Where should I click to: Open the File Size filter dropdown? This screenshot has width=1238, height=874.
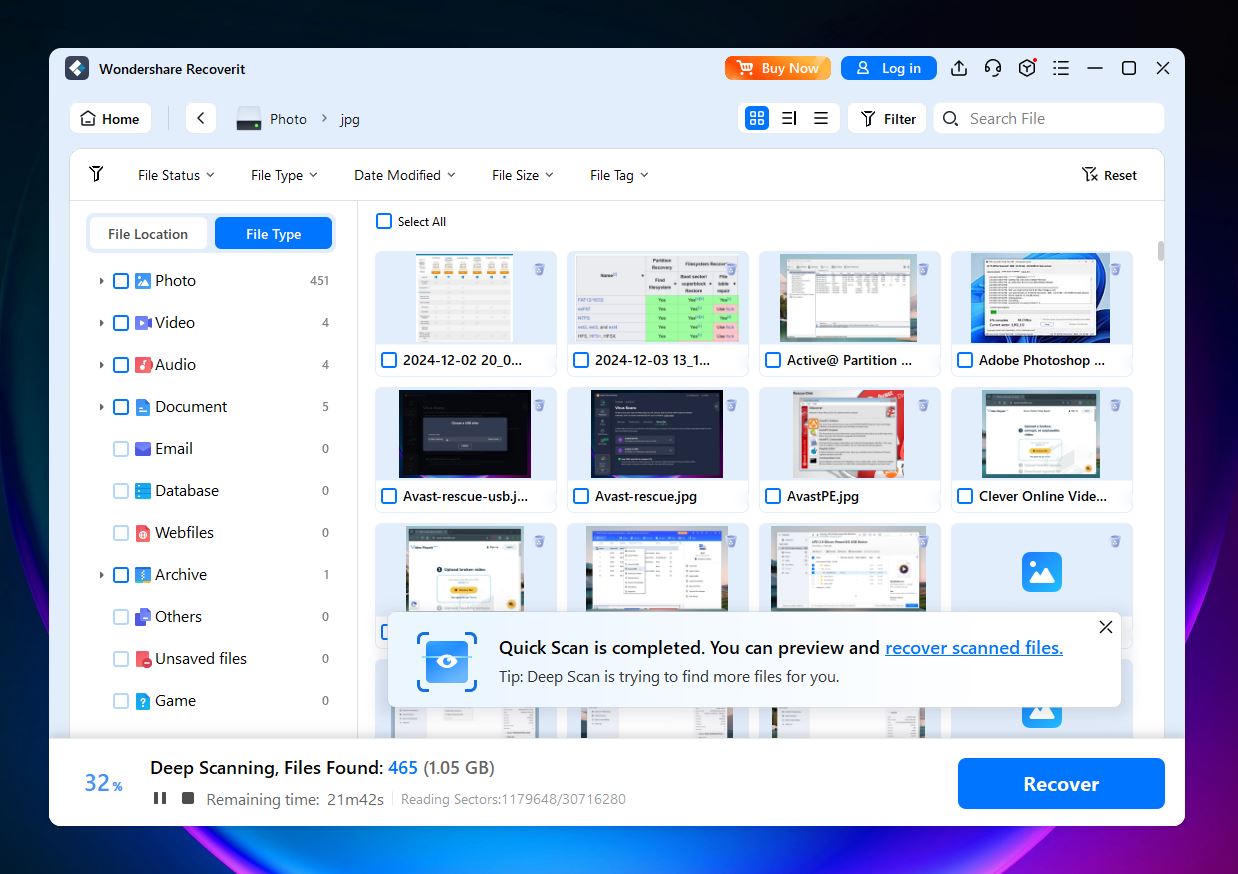(x=523, y=175)
